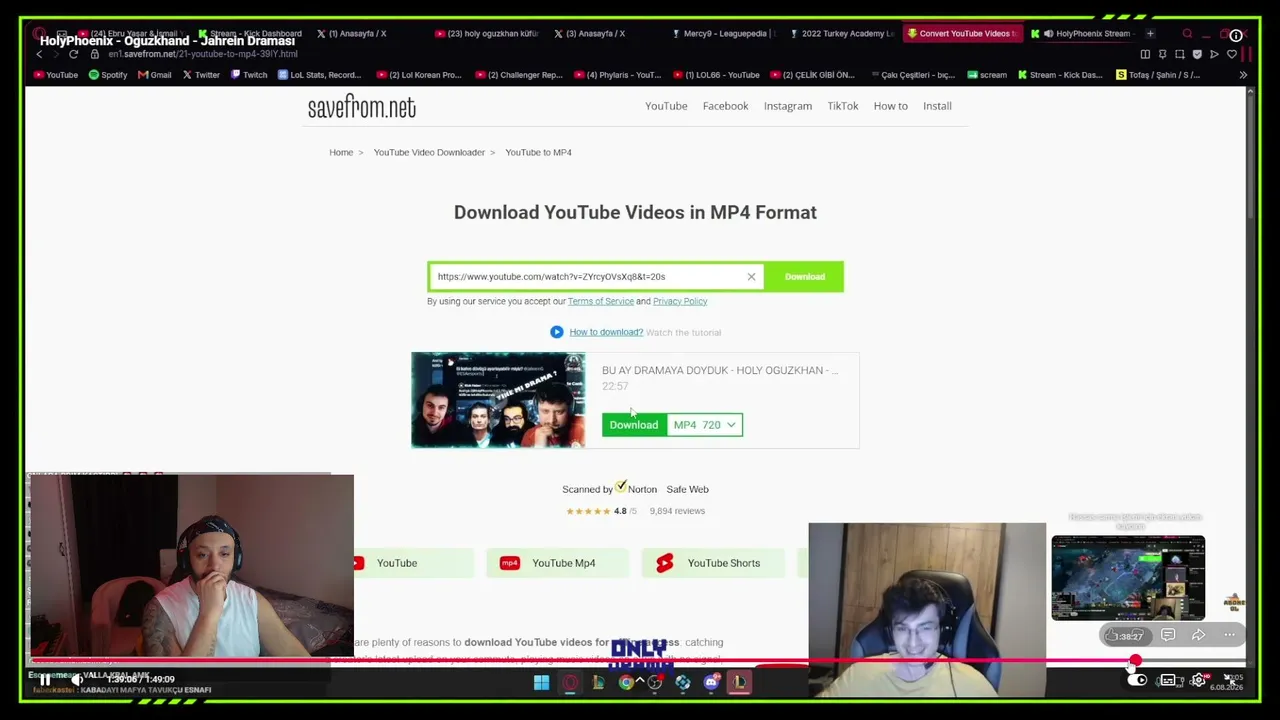Click the blue play icon beside How to download
The image size is (1280, 720).
click(x=557, y=332)
